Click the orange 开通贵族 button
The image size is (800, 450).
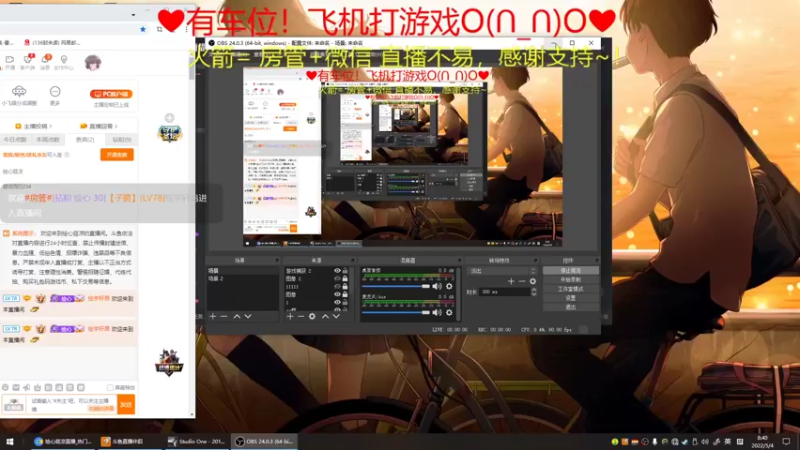pyautogui.click(x=117, y=155)
